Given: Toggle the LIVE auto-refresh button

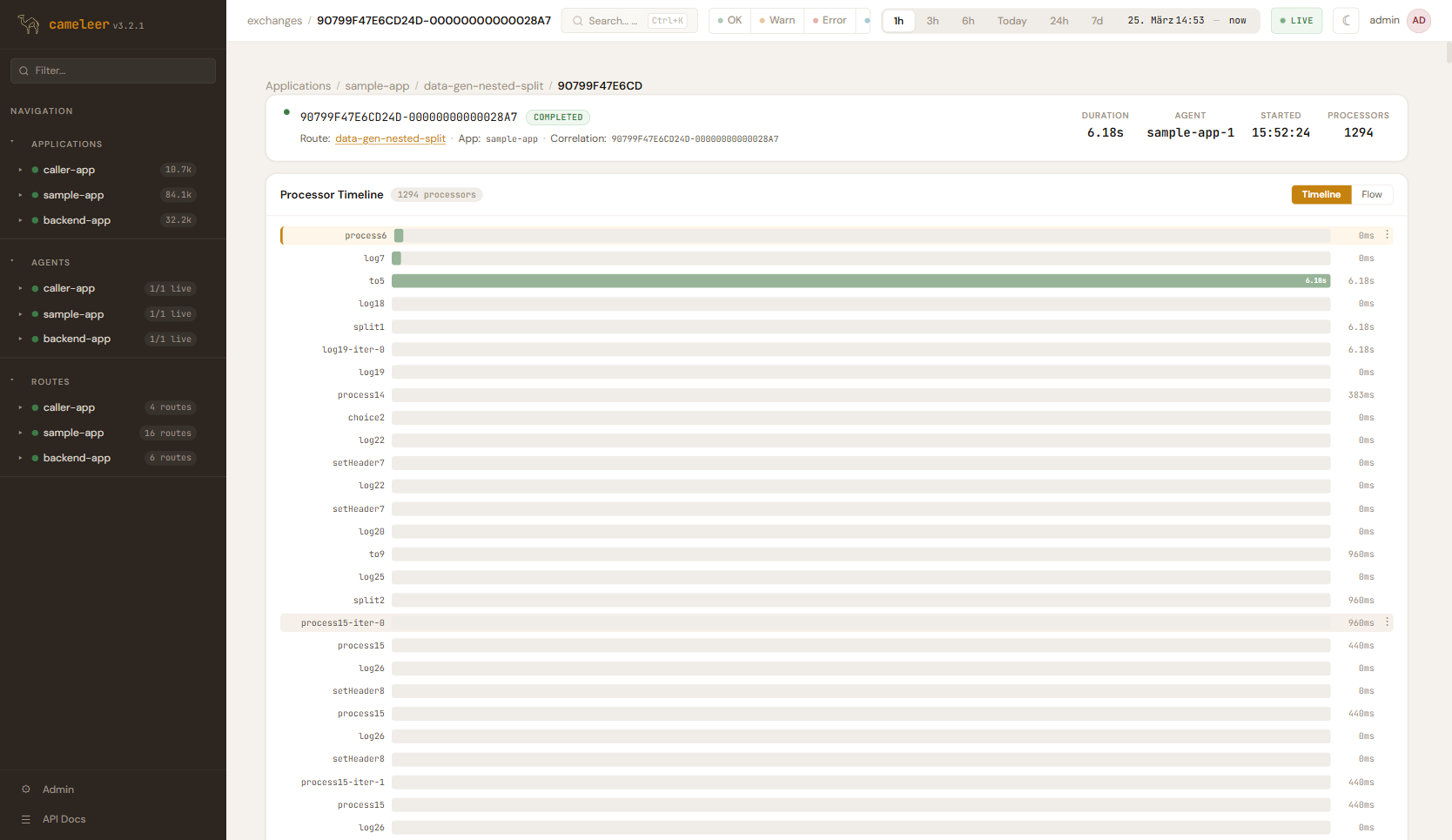Looking at the screenshot, I should coord(1296,21).
